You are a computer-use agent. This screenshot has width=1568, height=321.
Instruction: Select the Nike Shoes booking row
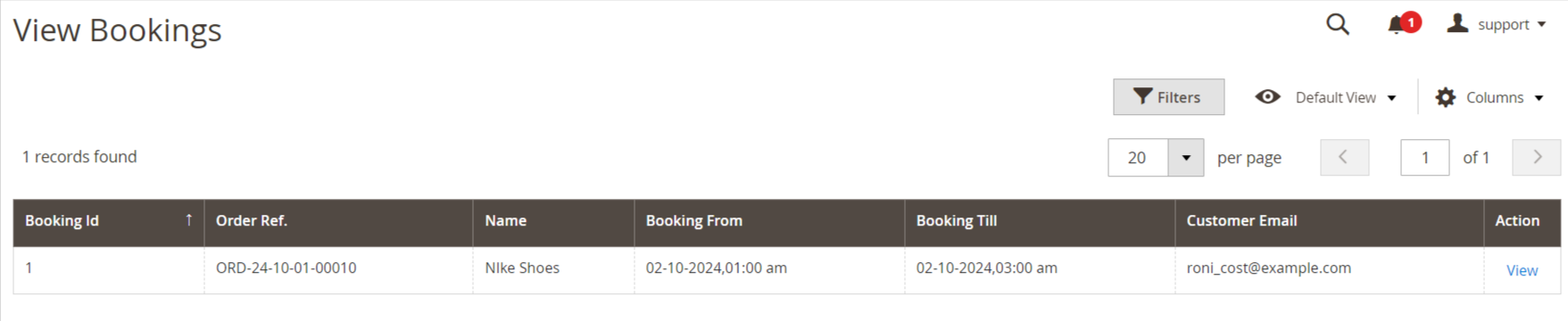point(786,269)
